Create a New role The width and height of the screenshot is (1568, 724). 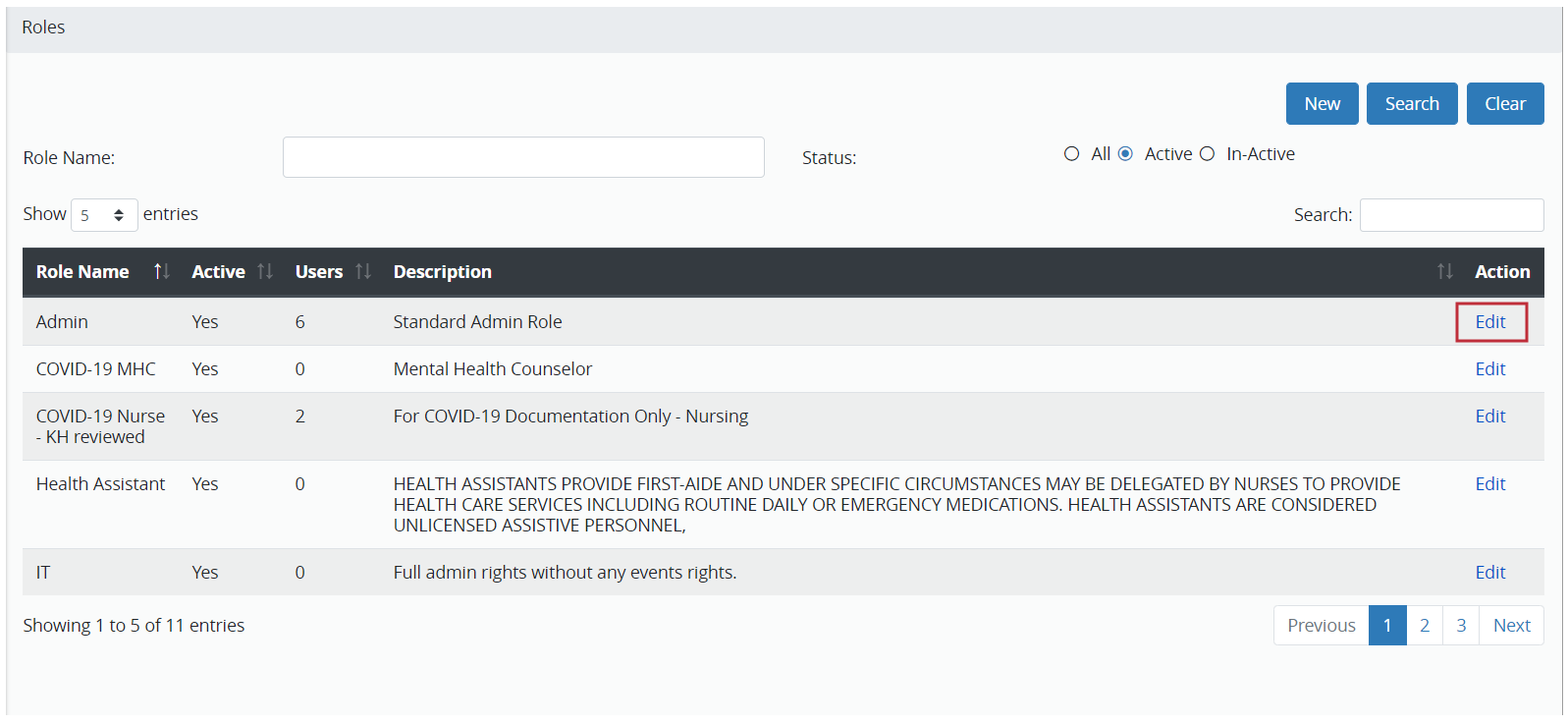(x=1322, y=104)
